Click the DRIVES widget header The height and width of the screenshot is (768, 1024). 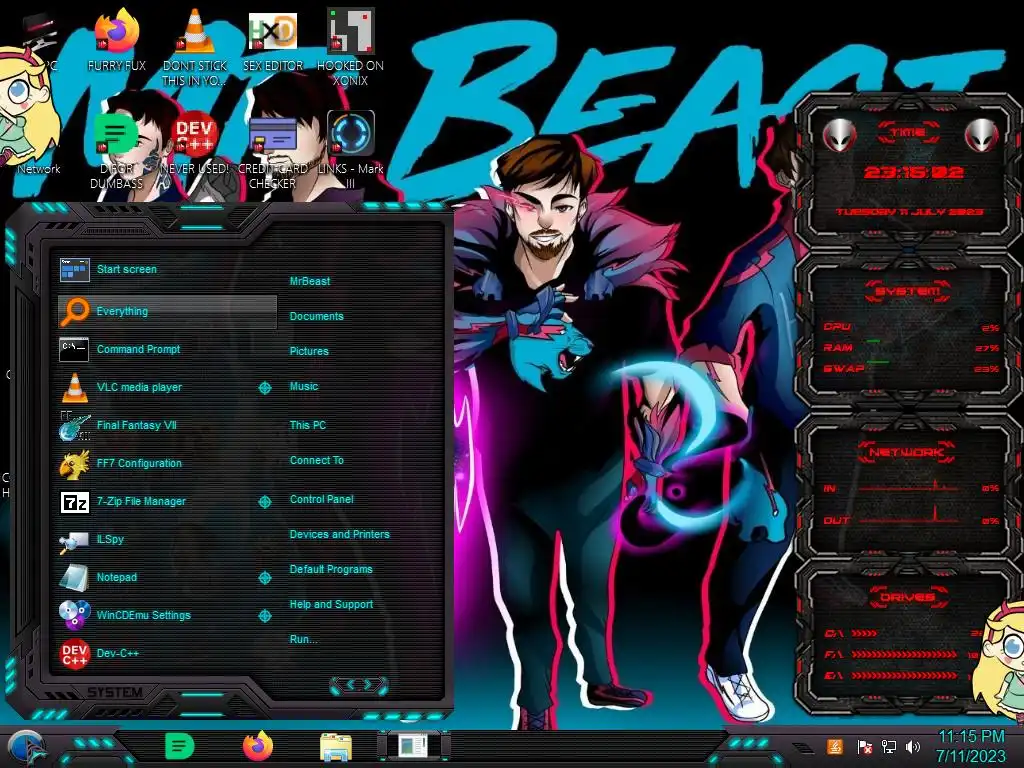click(908, 597)
